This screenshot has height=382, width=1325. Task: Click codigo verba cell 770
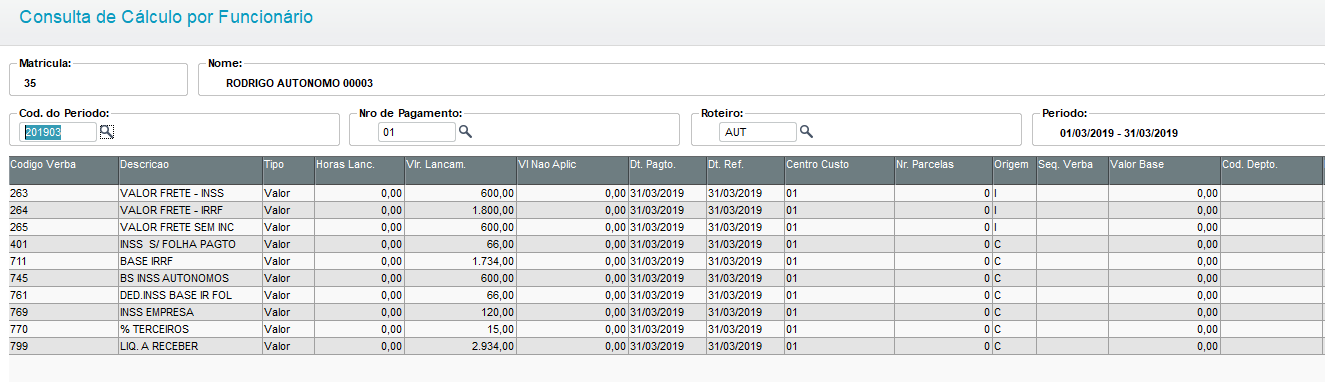pyautogui.click(x=63, y=329)
